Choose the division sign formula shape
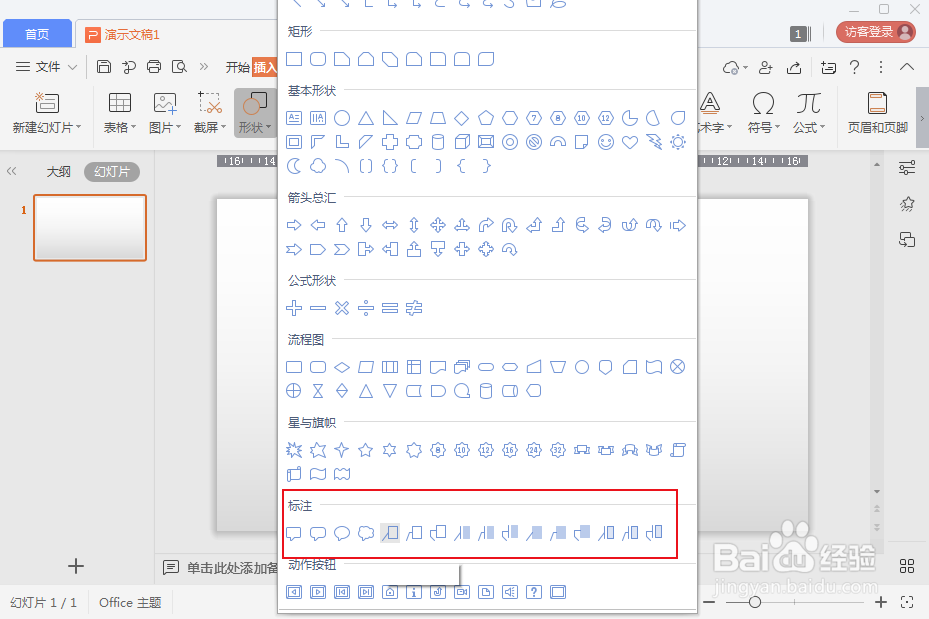The image size is (929, 619). 366,308
